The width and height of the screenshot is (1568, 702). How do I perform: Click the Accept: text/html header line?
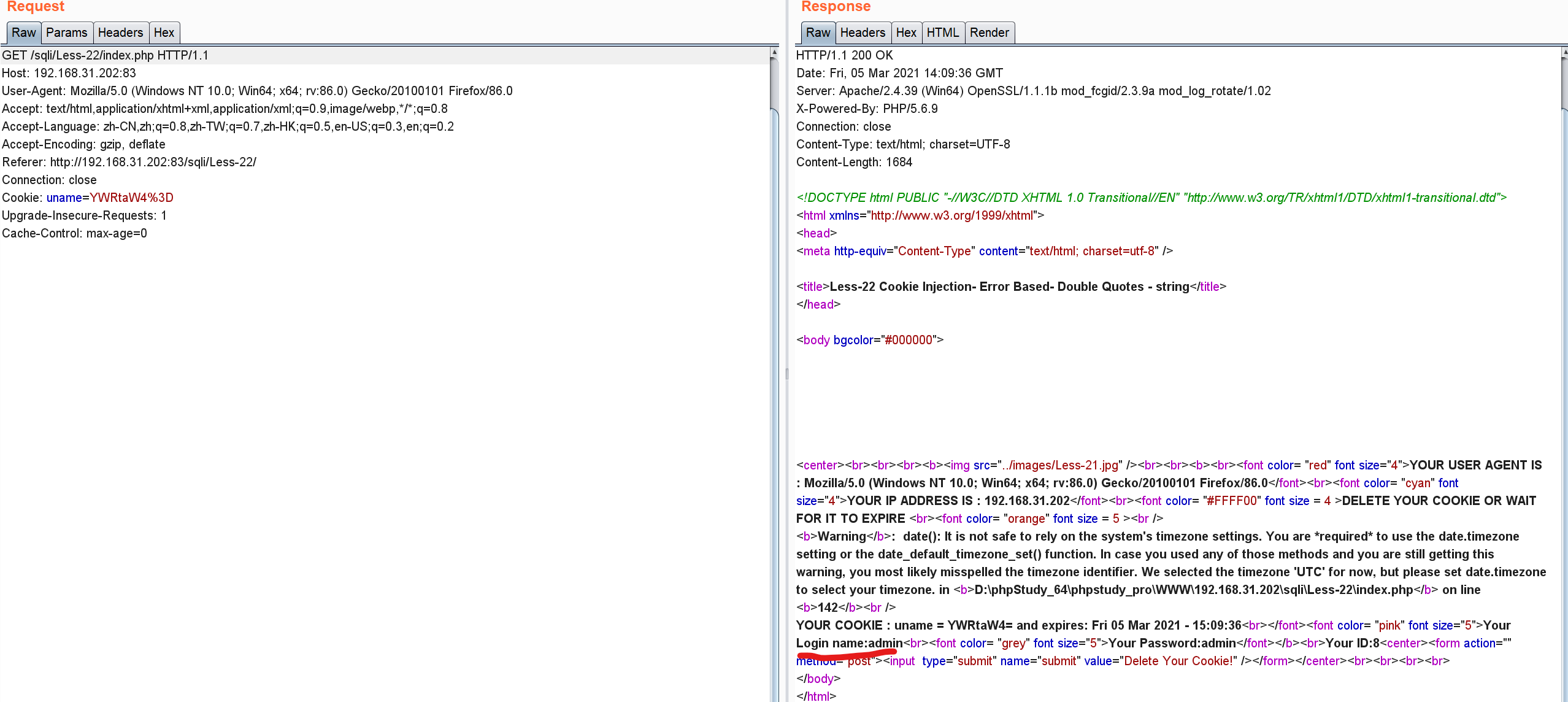pyautogui.click(x=225, y=109)
